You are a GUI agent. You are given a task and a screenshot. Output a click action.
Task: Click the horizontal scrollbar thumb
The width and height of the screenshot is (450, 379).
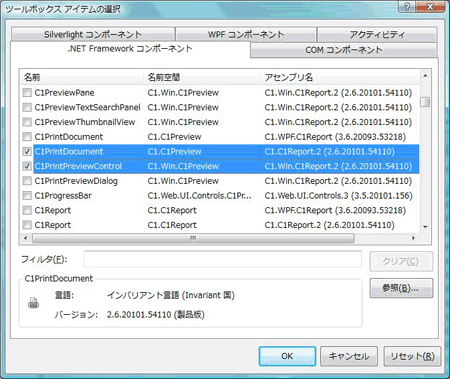click(193, 238)
